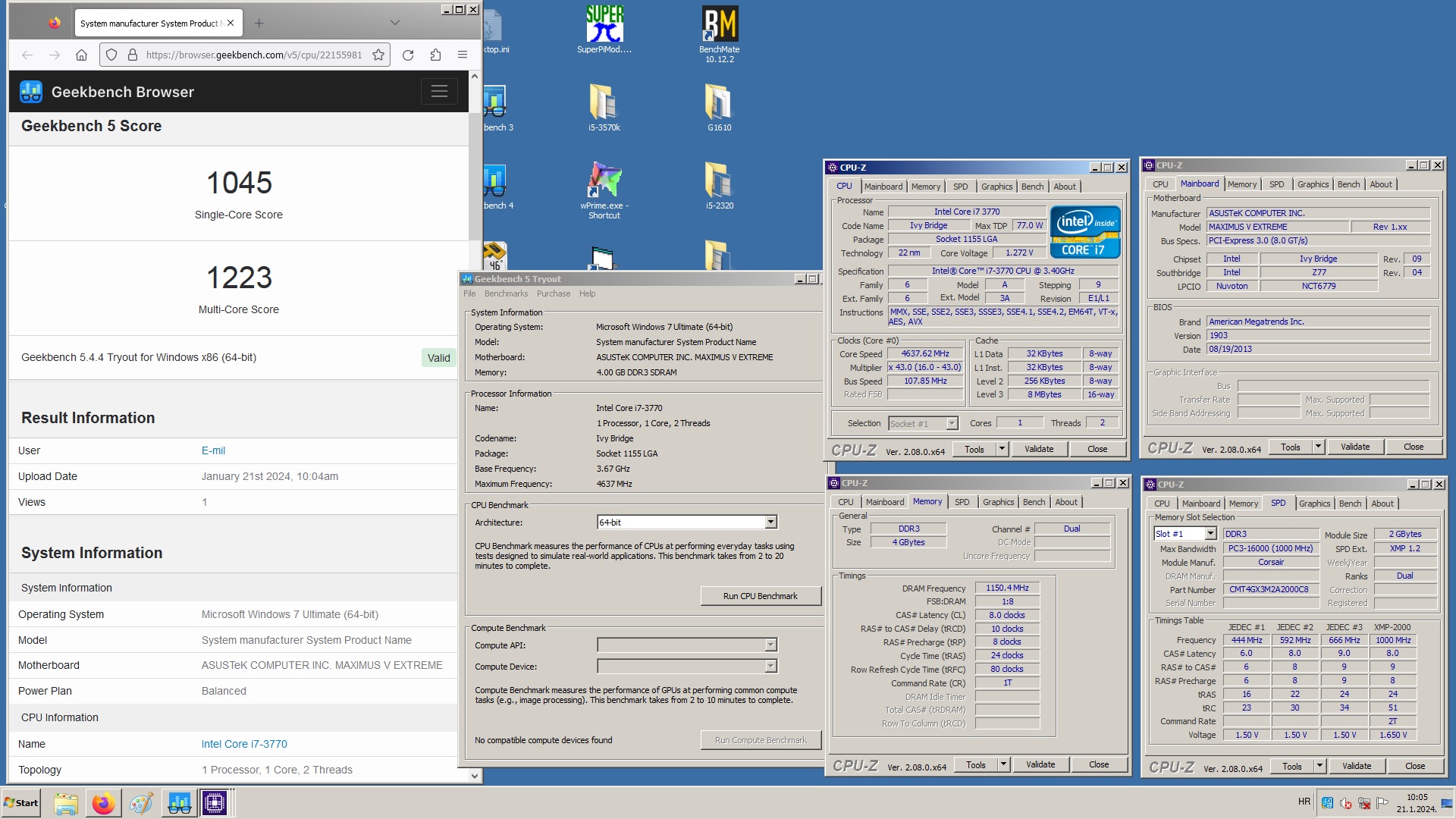Open Intel Core i7-3770 CPU link
The width and height of the screenshot is (1456, 819).
[x=244, y=744]
